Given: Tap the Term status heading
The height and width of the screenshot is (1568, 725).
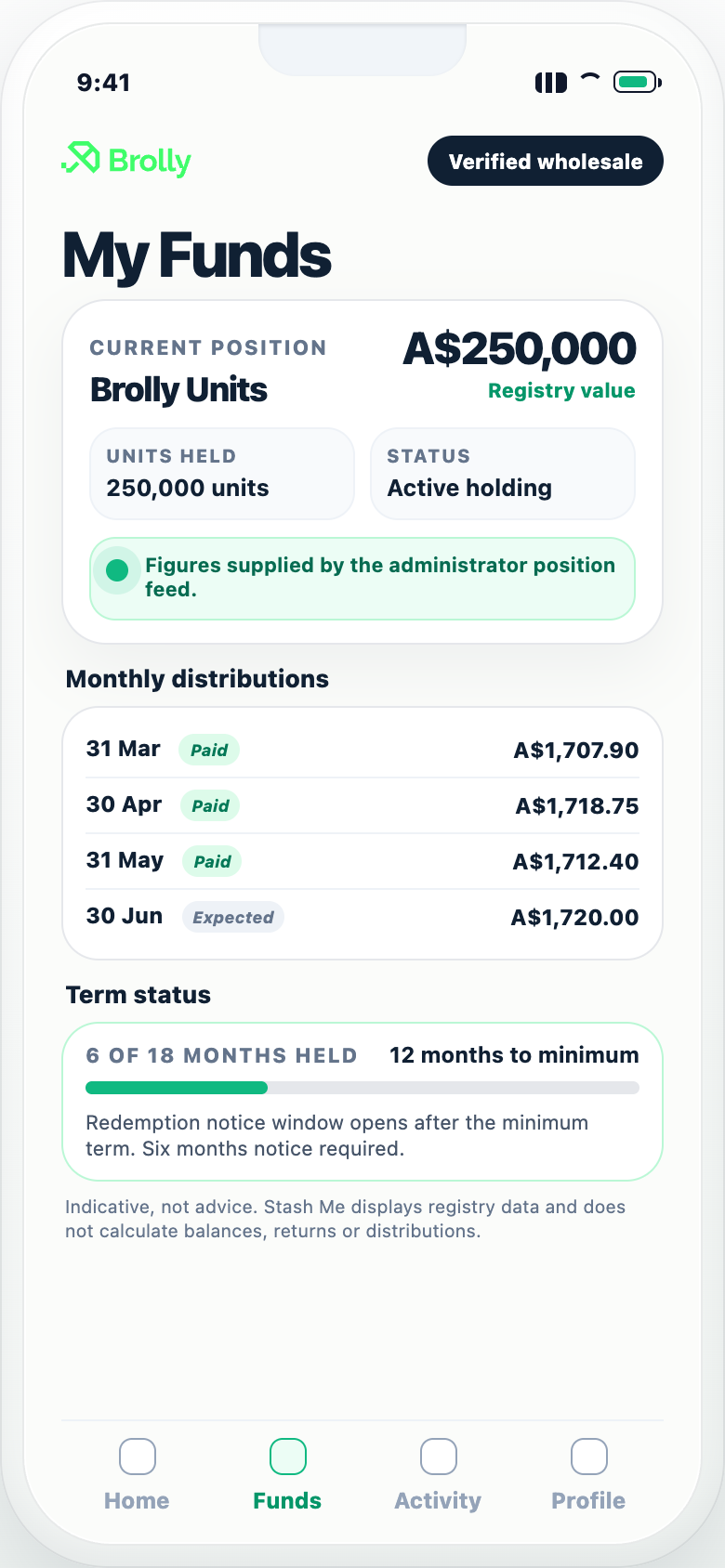Looking at the screenshot, I should [x=138, y=995].
